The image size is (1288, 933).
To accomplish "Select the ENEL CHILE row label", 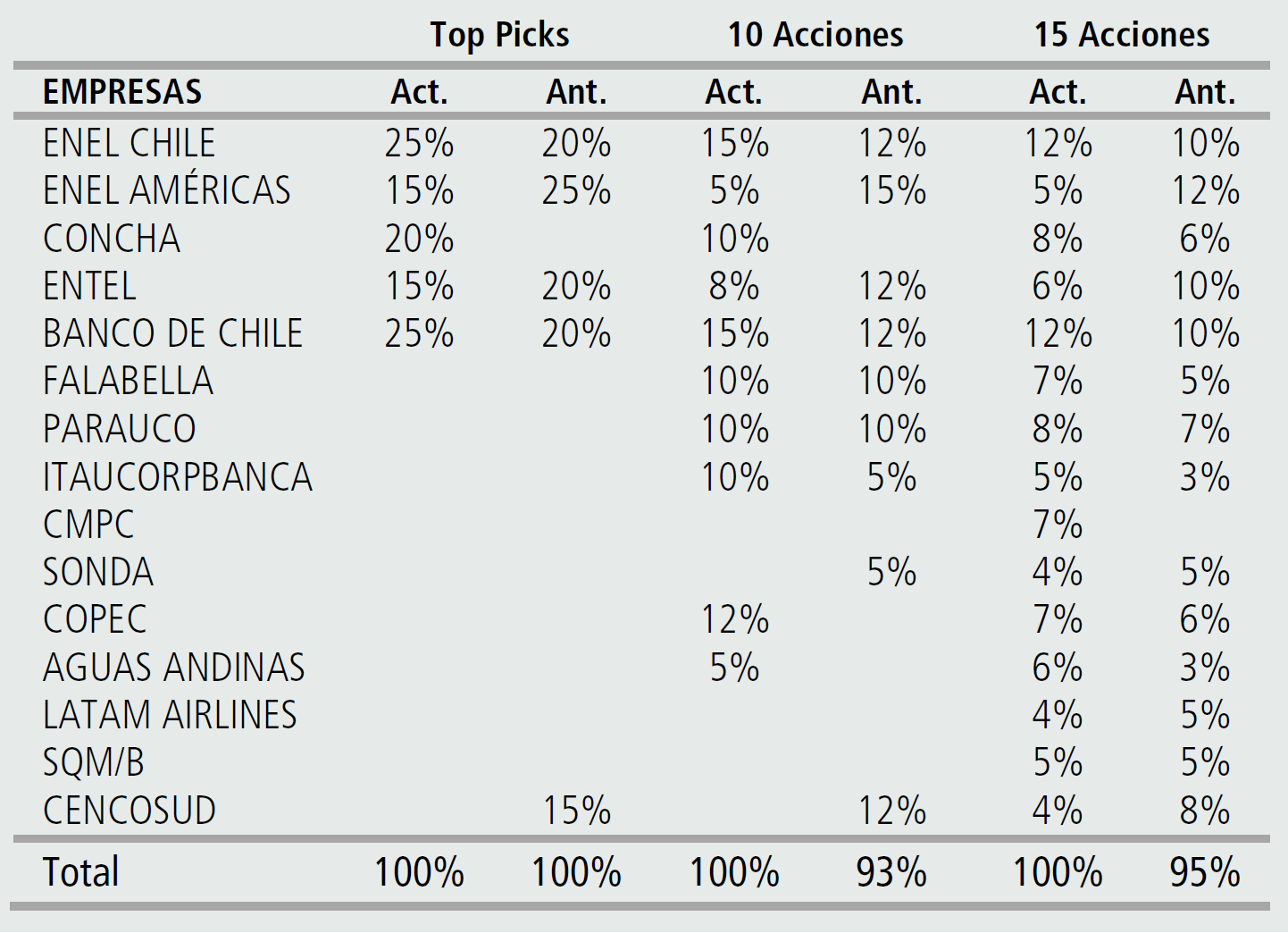I will coord(130,143).
